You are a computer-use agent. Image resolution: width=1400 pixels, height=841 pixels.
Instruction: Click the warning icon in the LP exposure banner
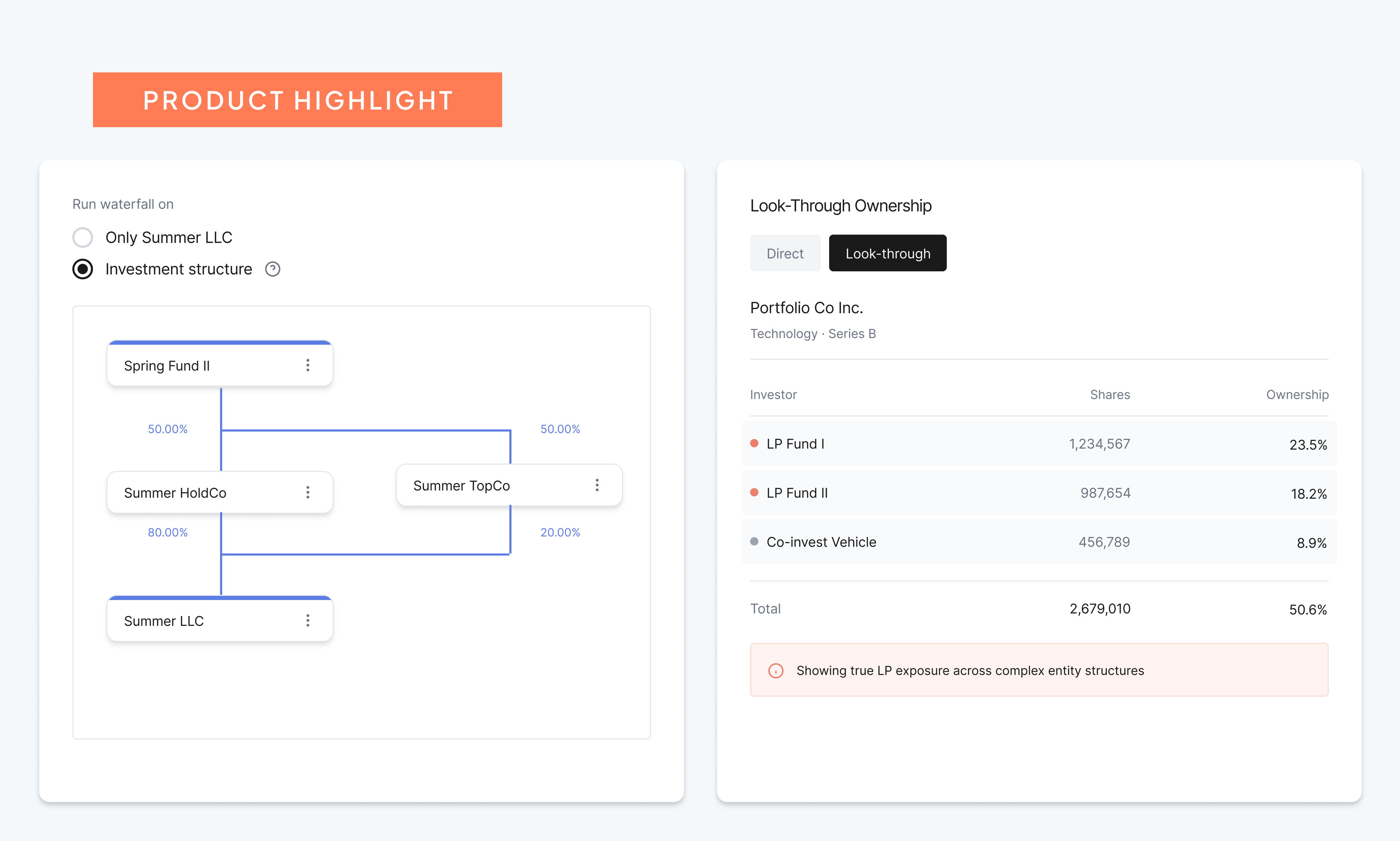(775, 670)
